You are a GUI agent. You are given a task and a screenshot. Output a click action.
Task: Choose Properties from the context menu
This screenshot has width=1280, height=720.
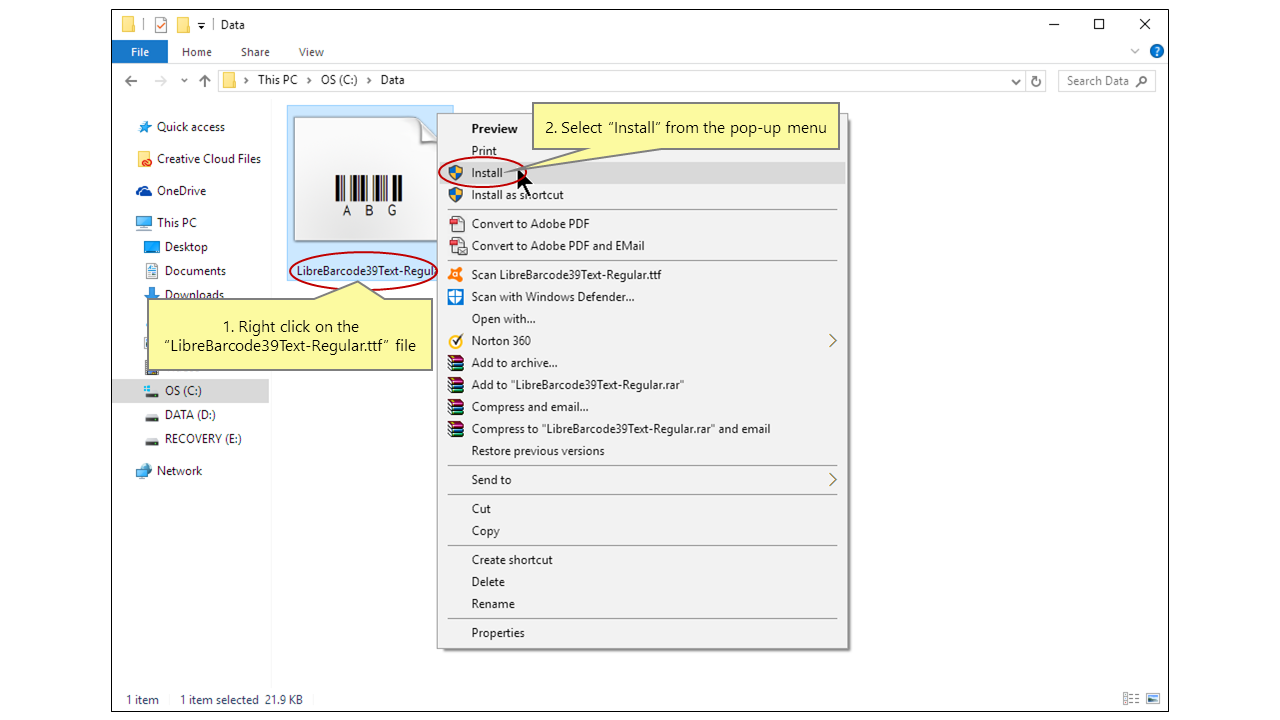tap(497, 632)
